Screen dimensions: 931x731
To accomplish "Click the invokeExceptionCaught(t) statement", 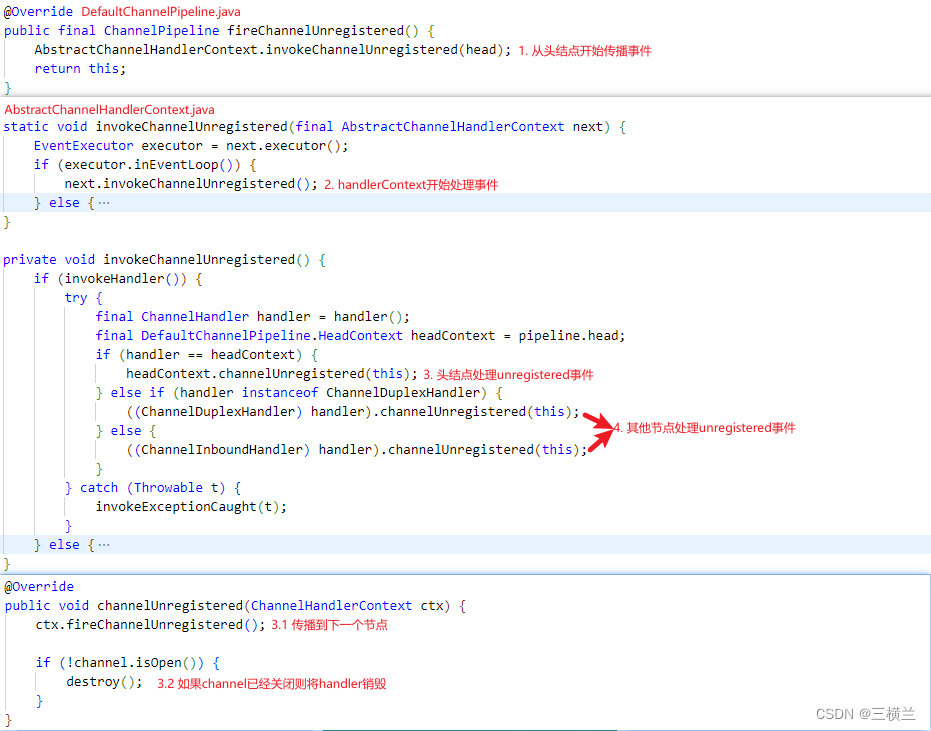I will pos(191,507).
